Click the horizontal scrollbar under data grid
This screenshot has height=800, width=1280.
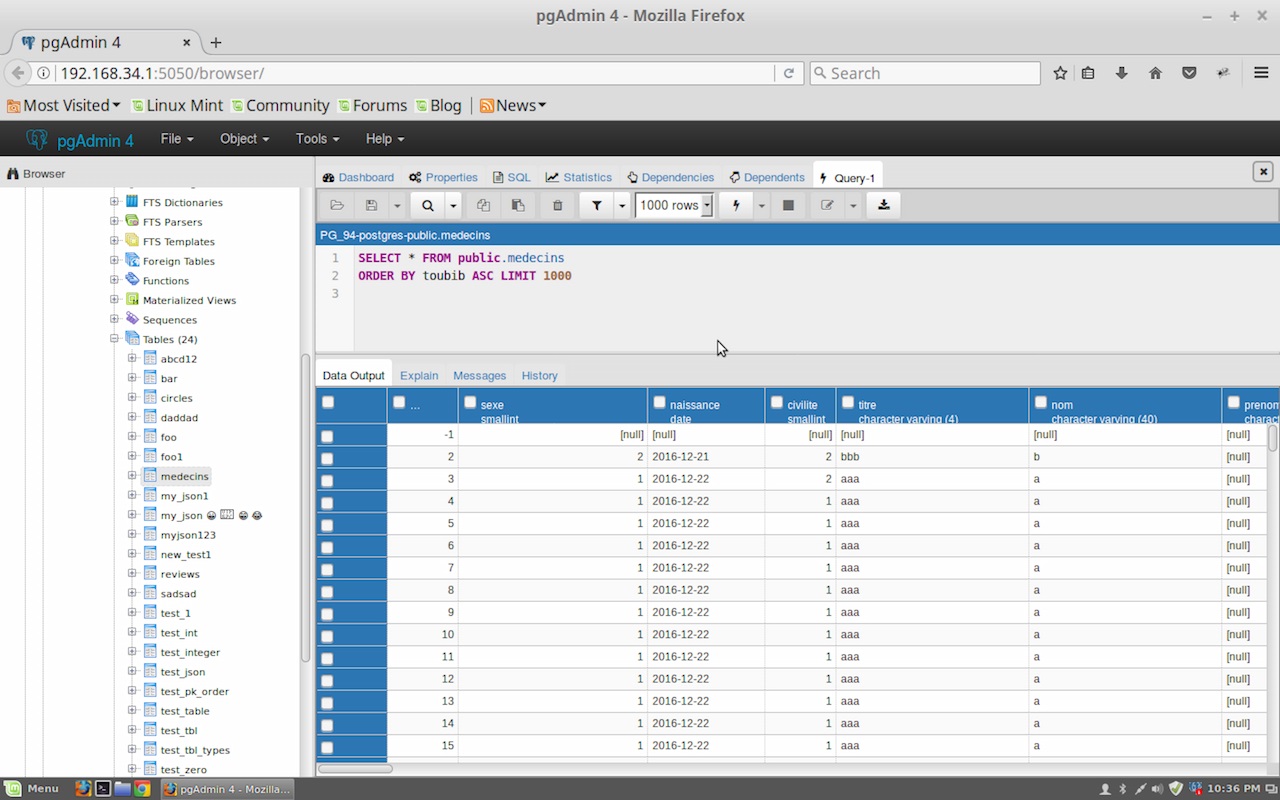(356, 769)
